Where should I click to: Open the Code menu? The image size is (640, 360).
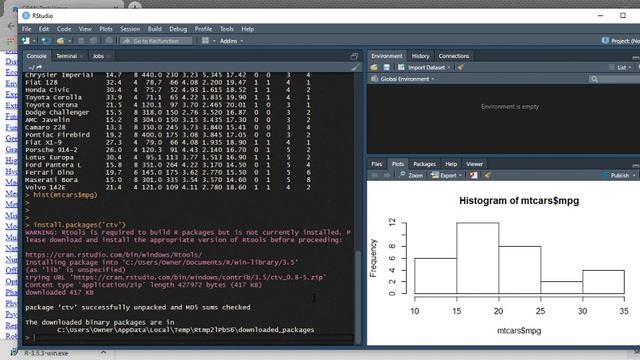point(64,29)
